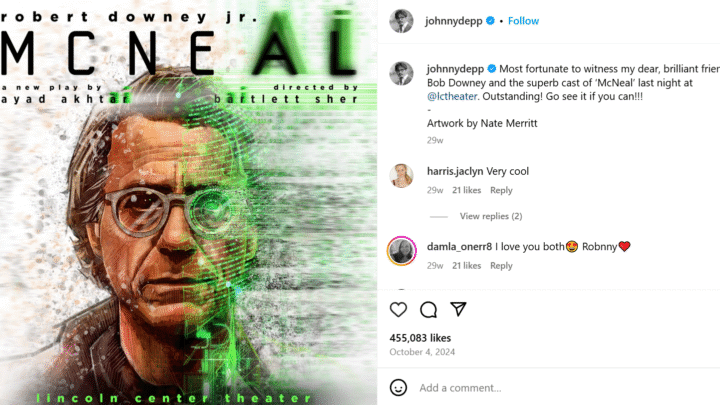
Task: Click harris.jaclyn's profile picture
Action: [401, 176]
